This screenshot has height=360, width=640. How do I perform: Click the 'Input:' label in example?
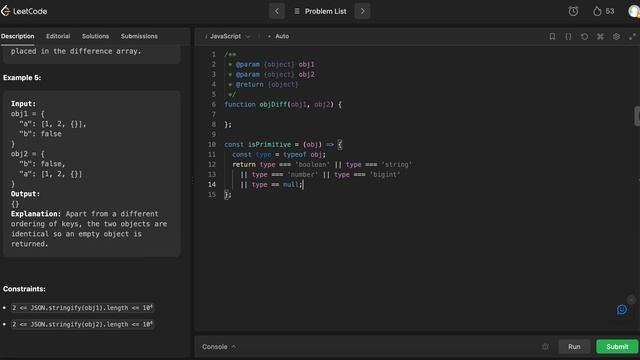click(23, 104)
